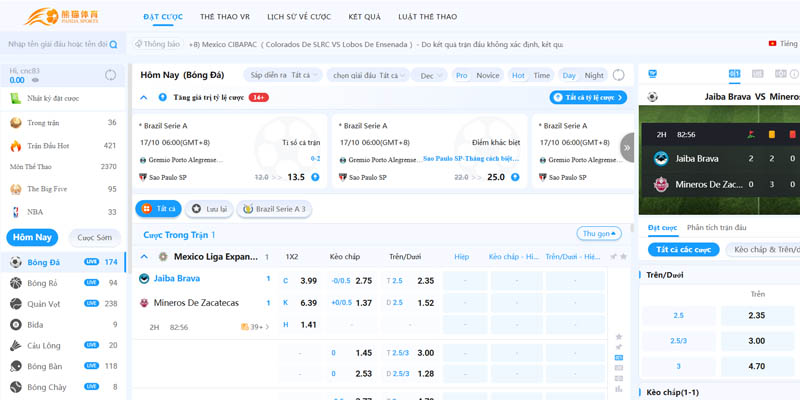Select the NBA league icon
This screenshot has width=800, height=400.
pyautogui.click(x=16, y=212)
